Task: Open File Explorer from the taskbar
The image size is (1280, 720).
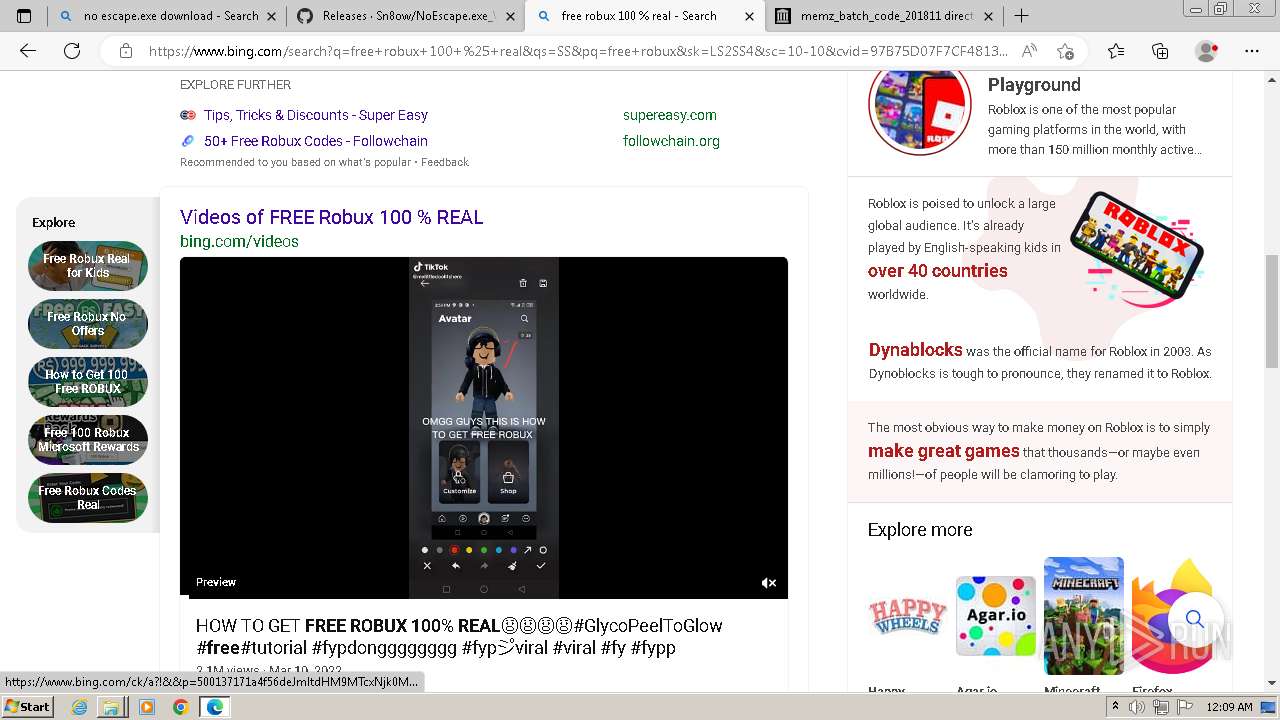Action: [x=111, y=707]
